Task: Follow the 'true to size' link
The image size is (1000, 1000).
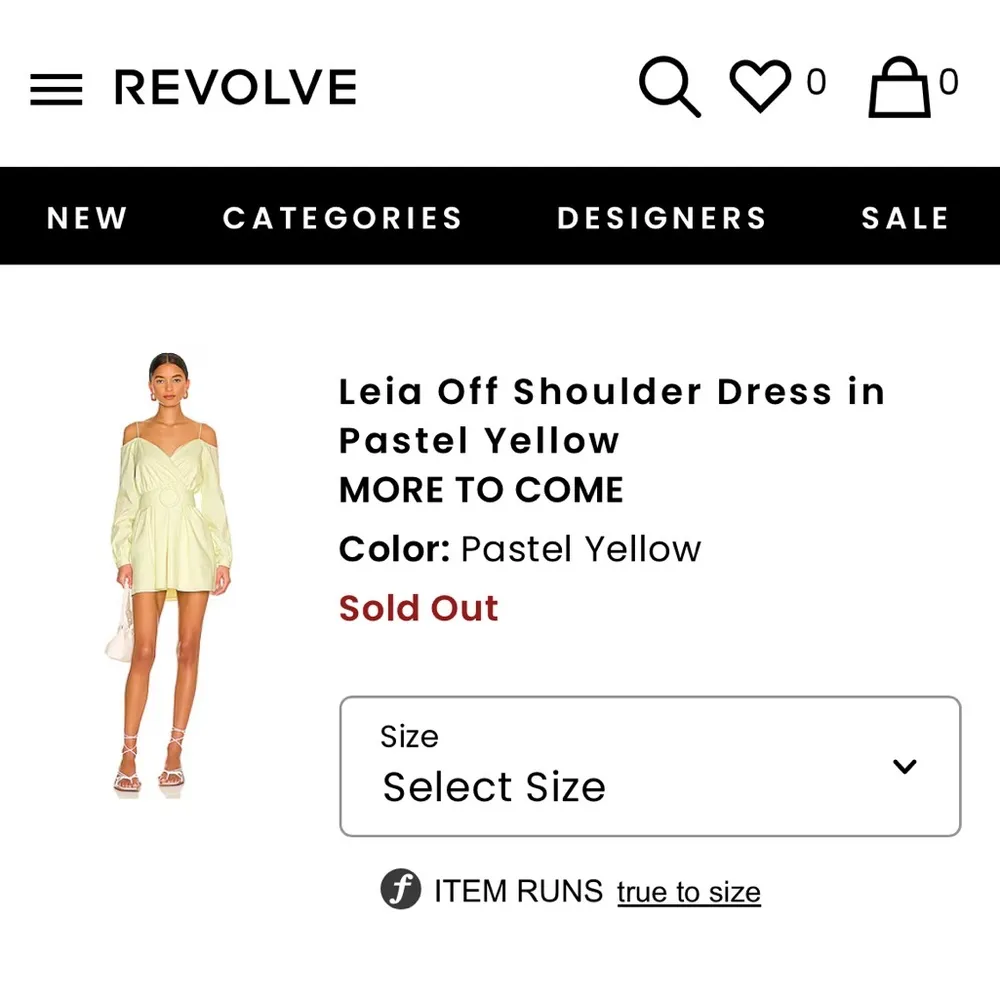Action: click(x=688, y=891)
